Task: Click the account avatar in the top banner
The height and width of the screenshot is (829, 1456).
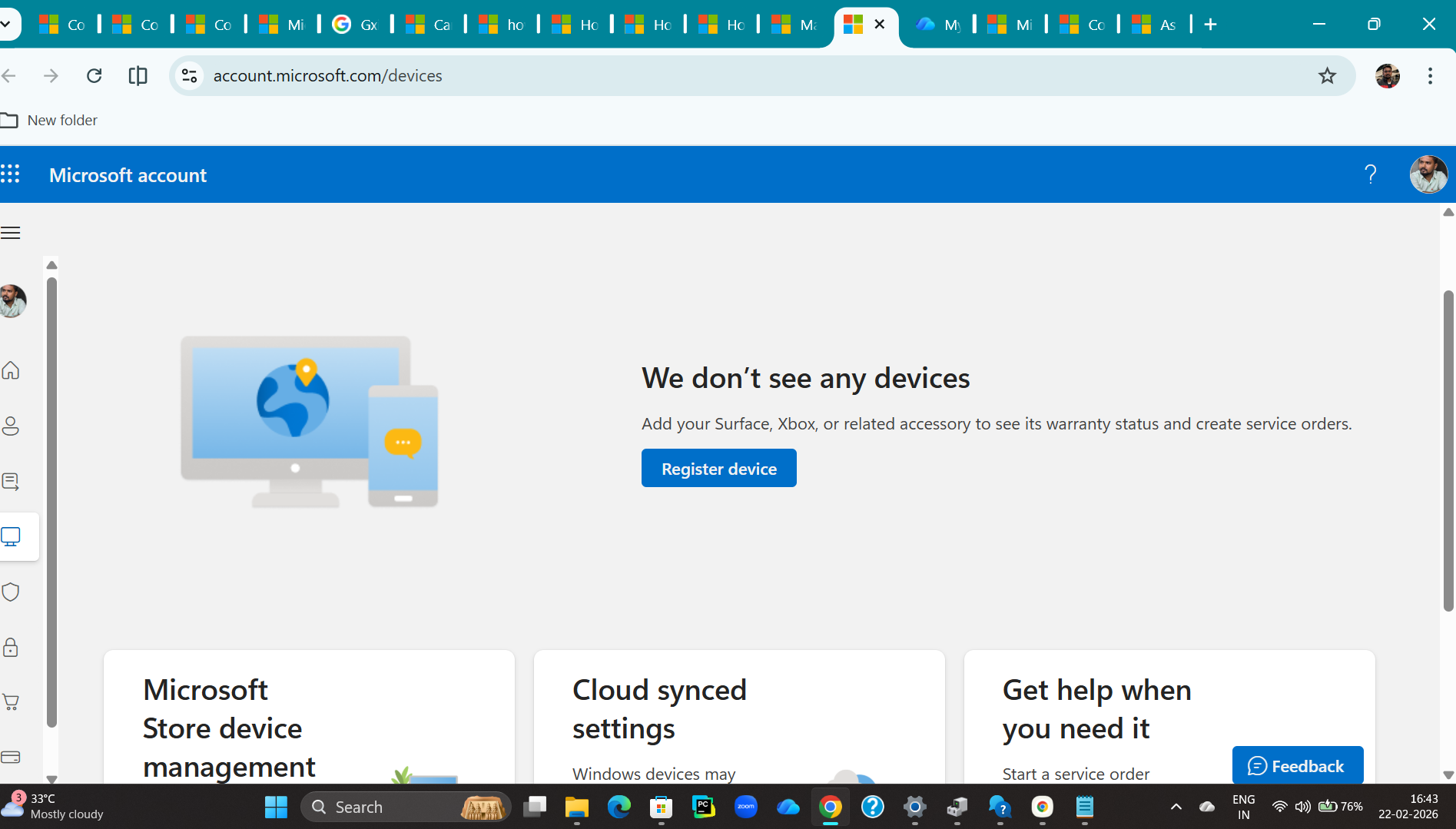Action: (x=1428, y=174)
